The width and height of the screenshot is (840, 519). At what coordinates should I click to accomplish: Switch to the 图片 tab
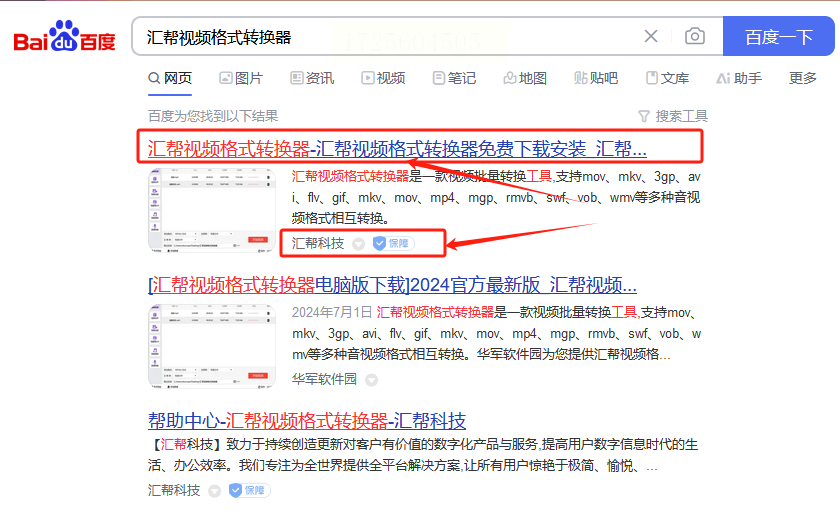click(241, 78)
